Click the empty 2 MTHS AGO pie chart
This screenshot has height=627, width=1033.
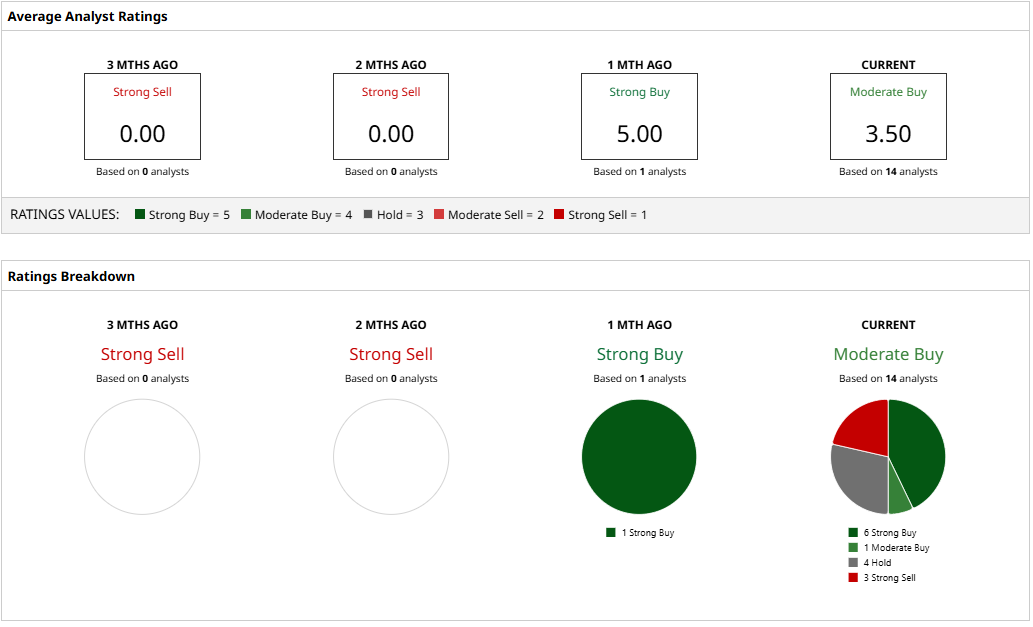(391, 456)
